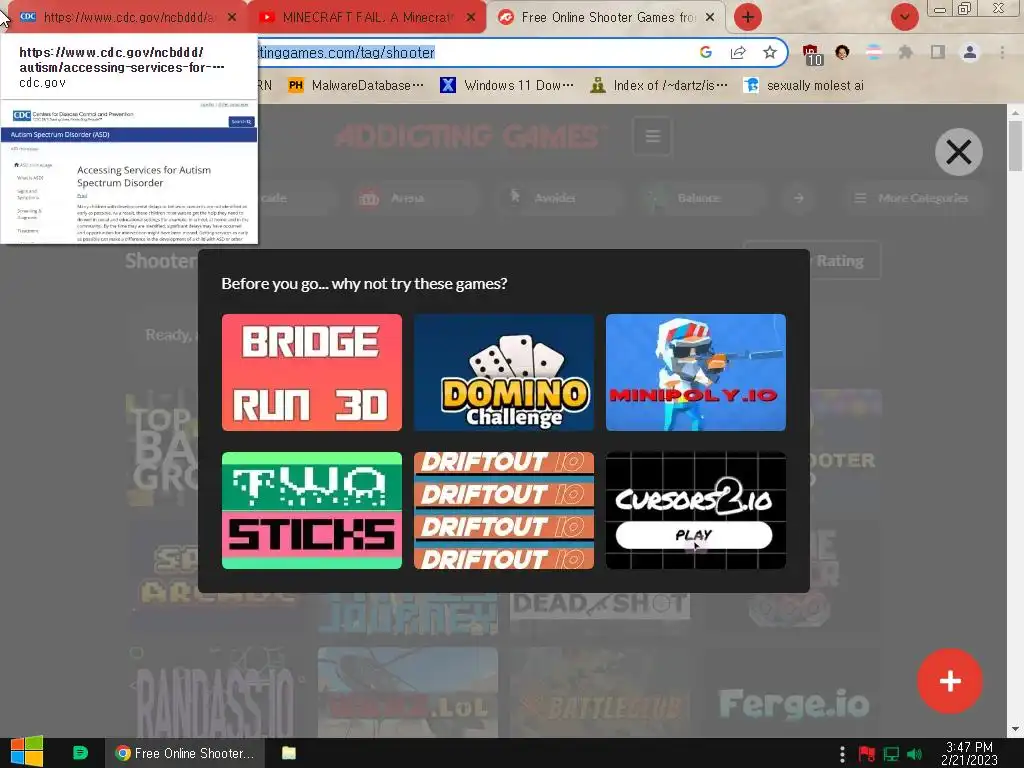The height and width of the screenshot is (768, 1024).
Task: Open the Ferge.io game thumbnail
Action: click(x=792, y=692)
